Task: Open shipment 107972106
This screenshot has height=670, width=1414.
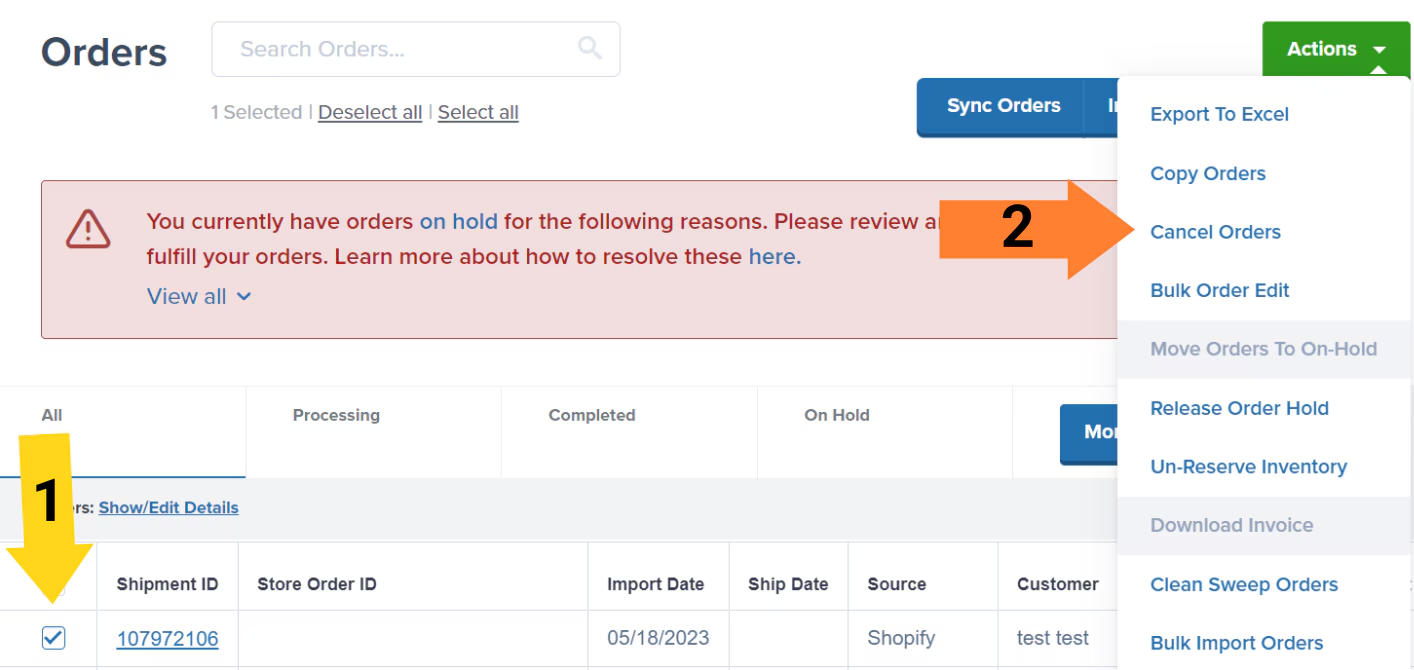Action: [167, 638]
